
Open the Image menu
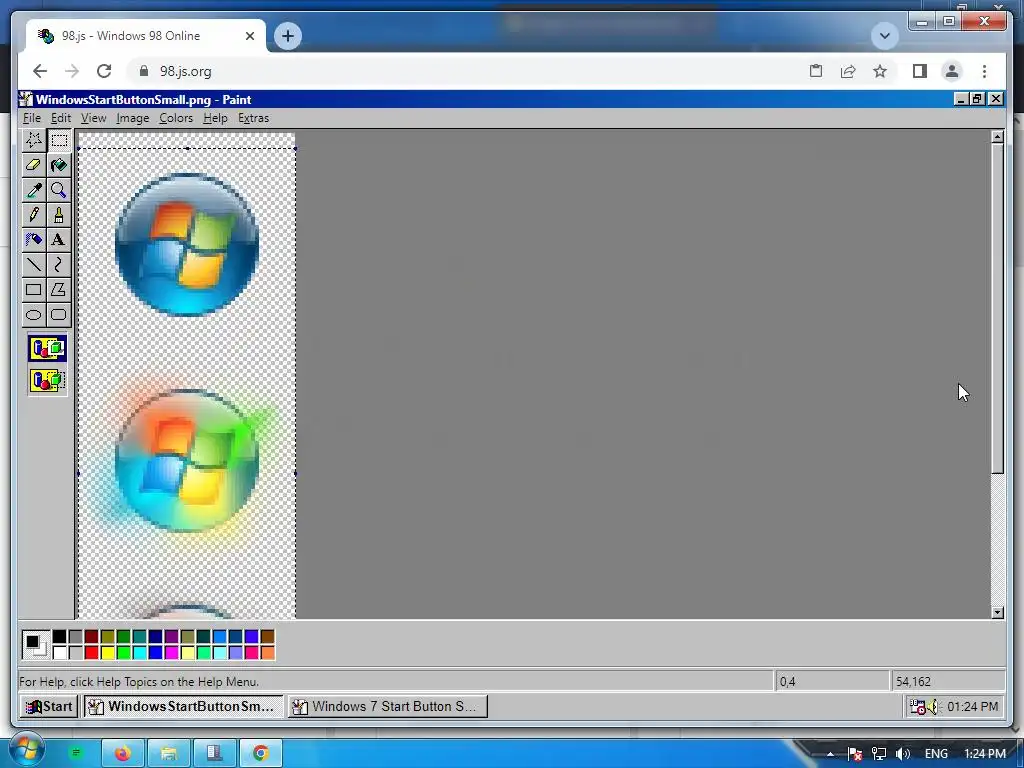[133, 118]
